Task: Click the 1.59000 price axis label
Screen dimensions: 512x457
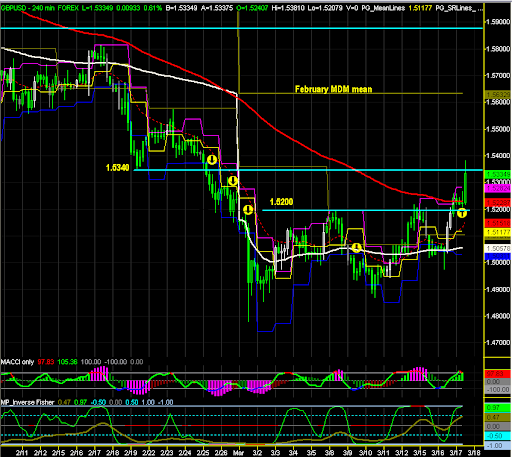Action: point(498,22)
